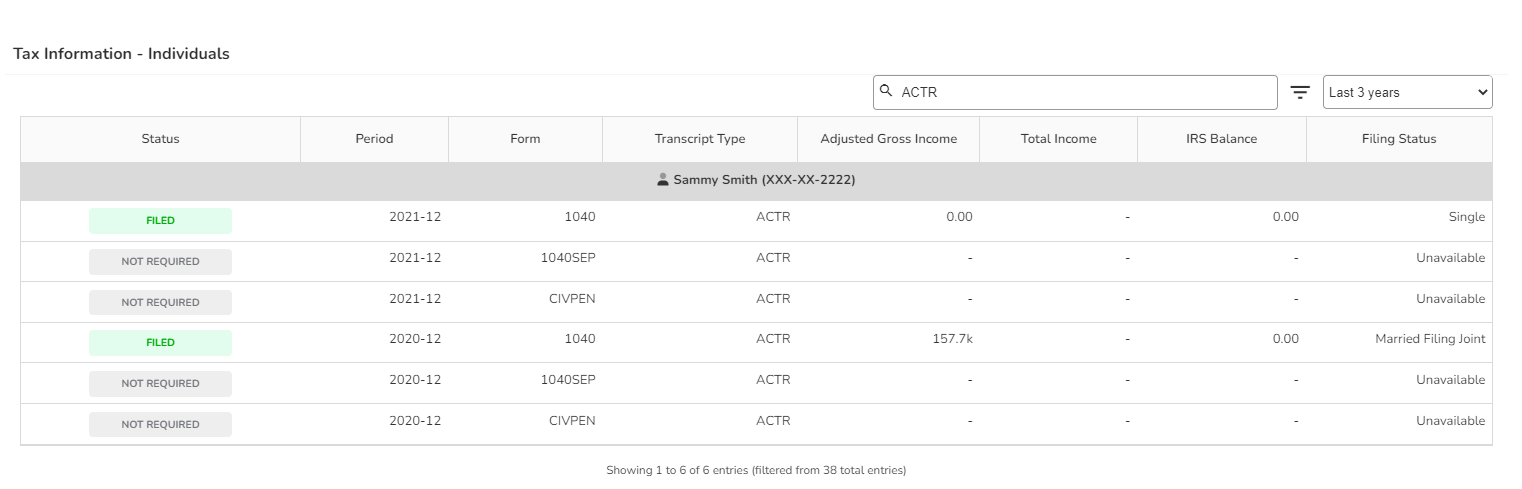Sort by the Adjusted Gross Income header

pyautogui.click(x=888, y=139)
